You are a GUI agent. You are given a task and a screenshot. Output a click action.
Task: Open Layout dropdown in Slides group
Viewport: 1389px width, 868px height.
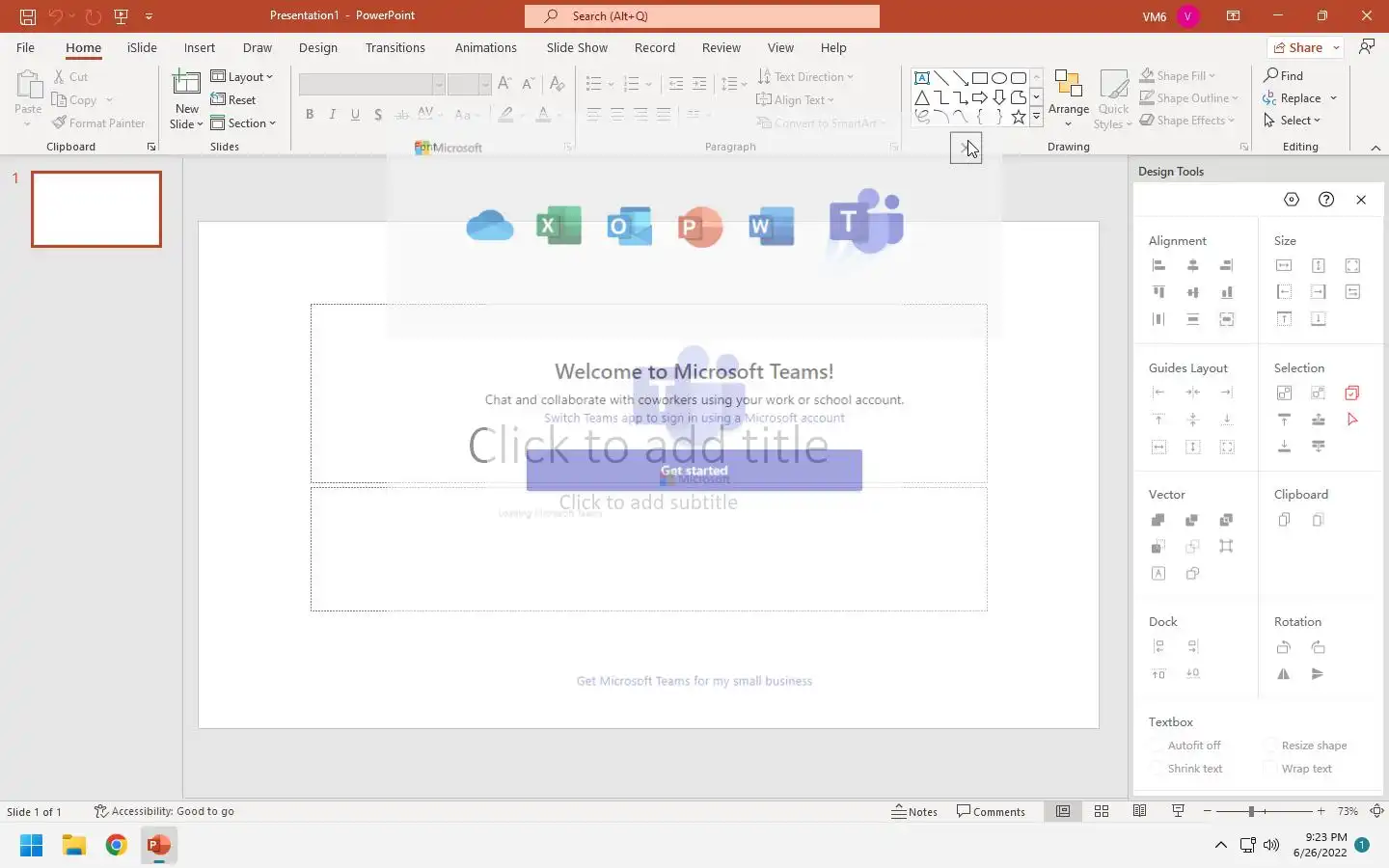click(x=242, y=77)
